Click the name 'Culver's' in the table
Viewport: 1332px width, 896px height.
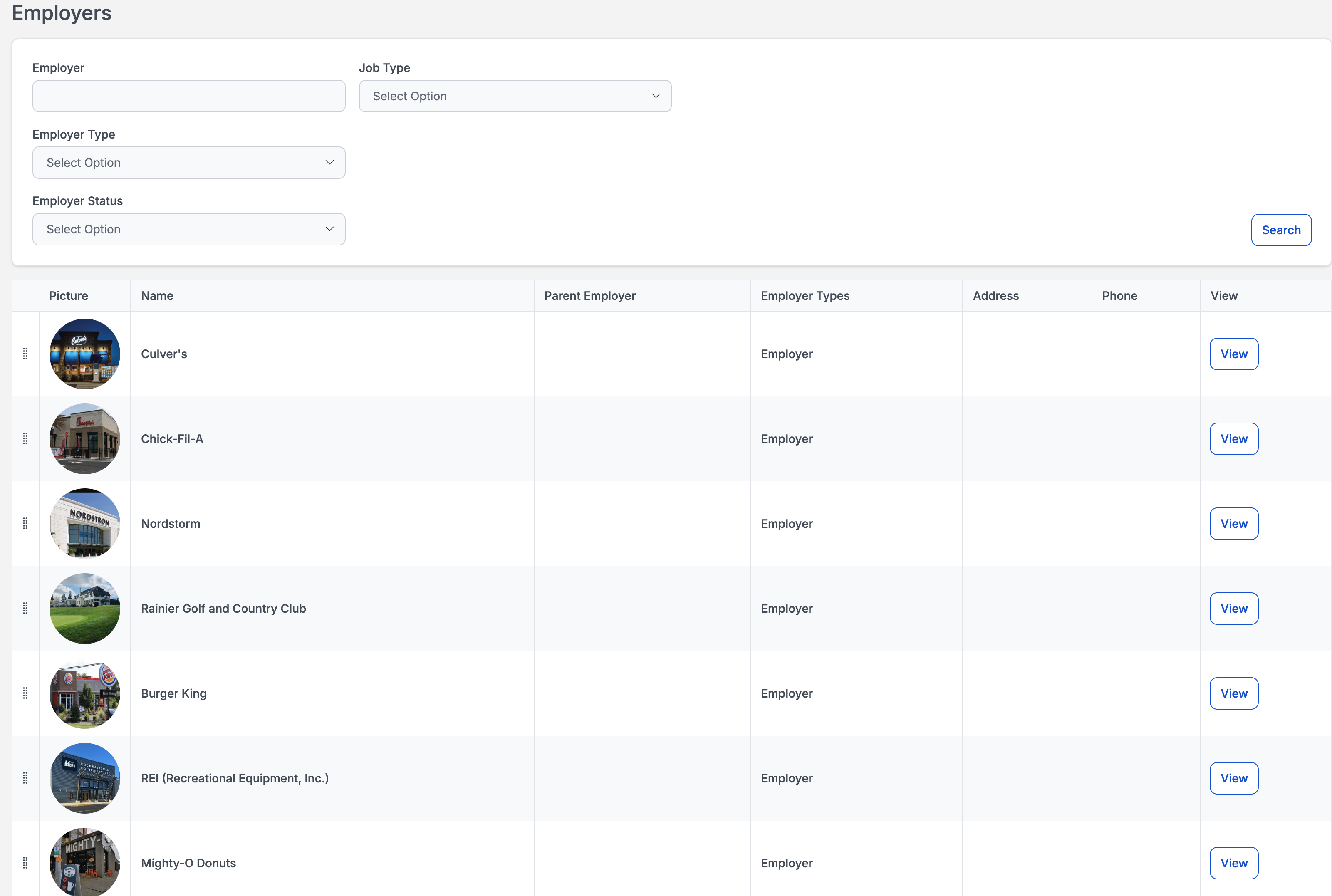click(x=164, y=354)
